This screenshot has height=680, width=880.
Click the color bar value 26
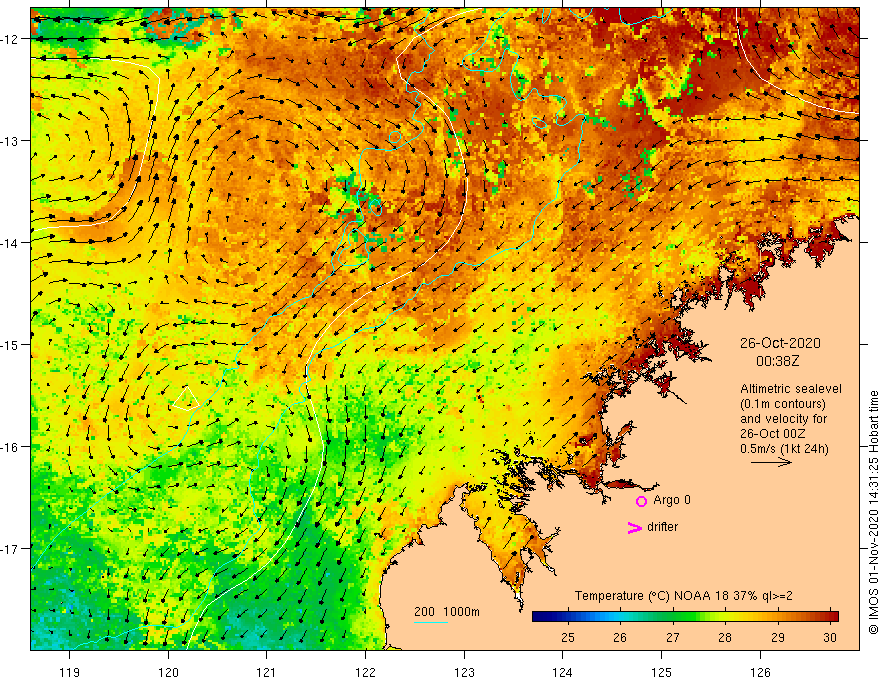coord(620,637)
